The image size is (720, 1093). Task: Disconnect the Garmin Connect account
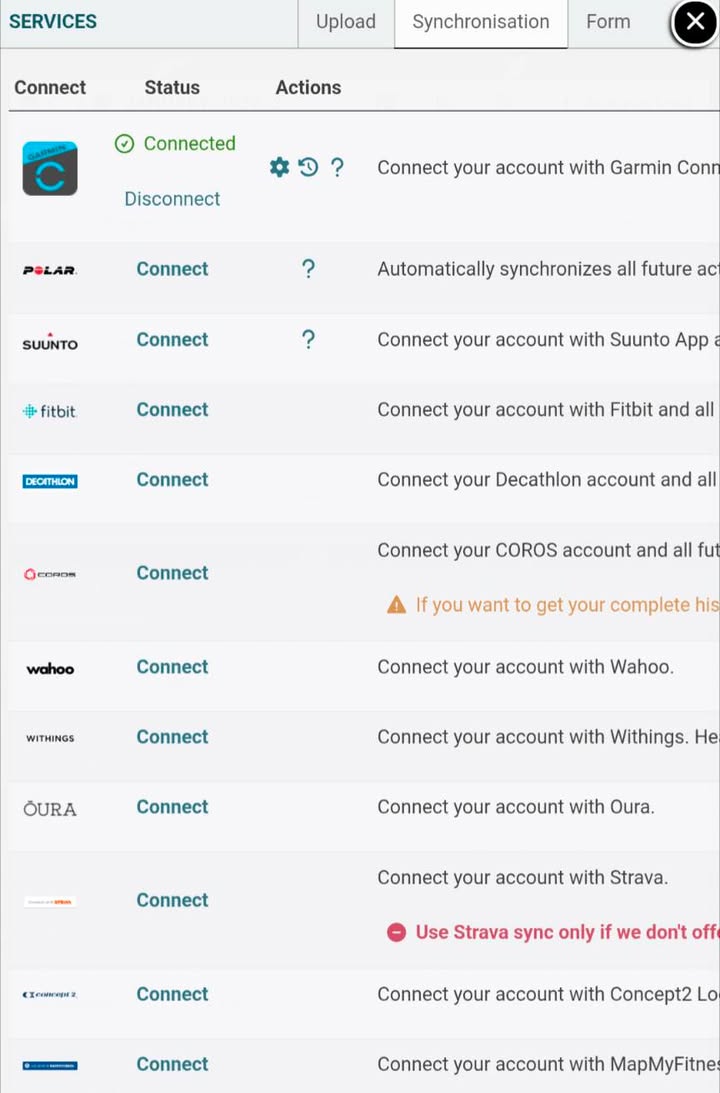pos(172,199)
